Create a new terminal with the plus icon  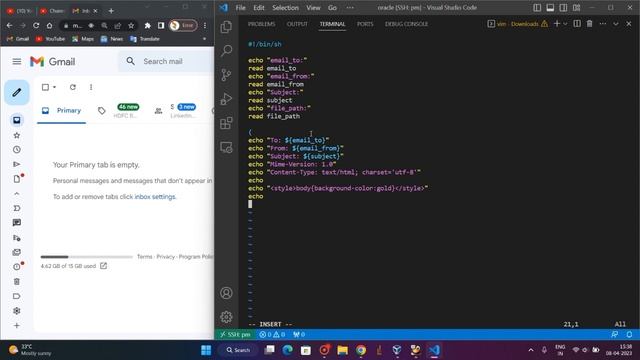point(557,24)
